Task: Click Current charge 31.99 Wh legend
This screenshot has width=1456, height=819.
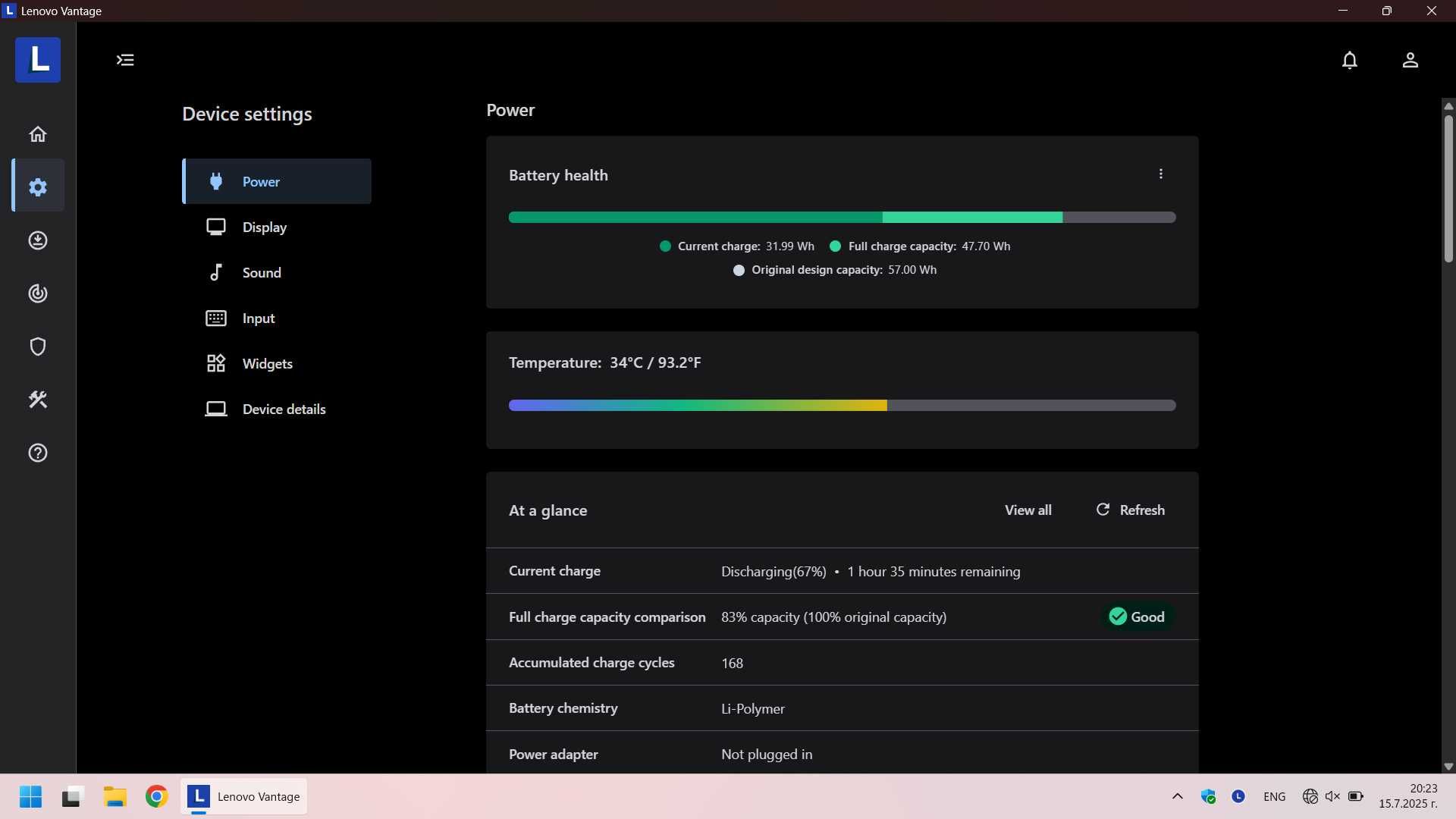Action: tap(737, 246)
